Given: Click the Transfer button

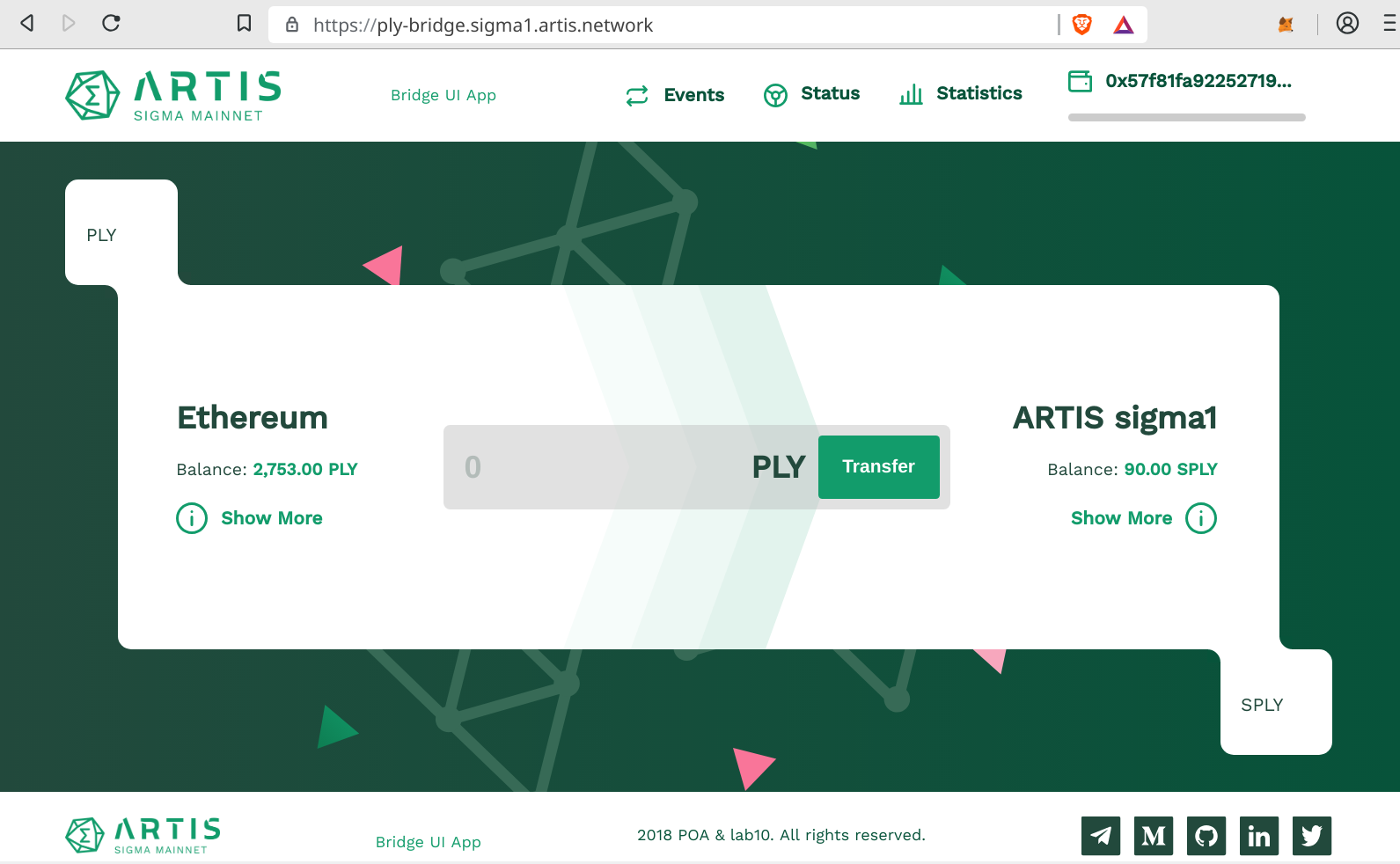Looking at the screenshot, I should (x=879, y=467).
